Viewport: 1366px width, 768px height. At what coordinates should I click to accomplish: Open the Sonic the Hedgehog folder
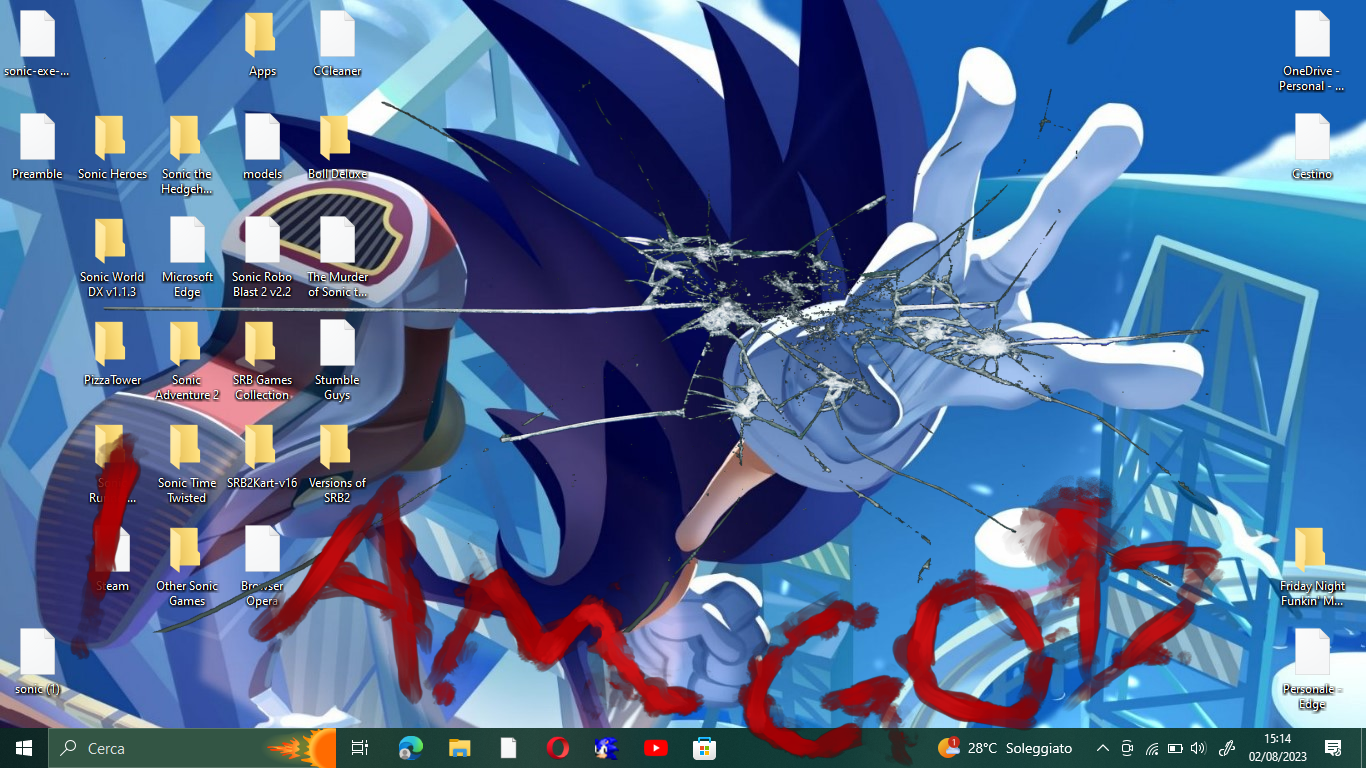point(187,155)
